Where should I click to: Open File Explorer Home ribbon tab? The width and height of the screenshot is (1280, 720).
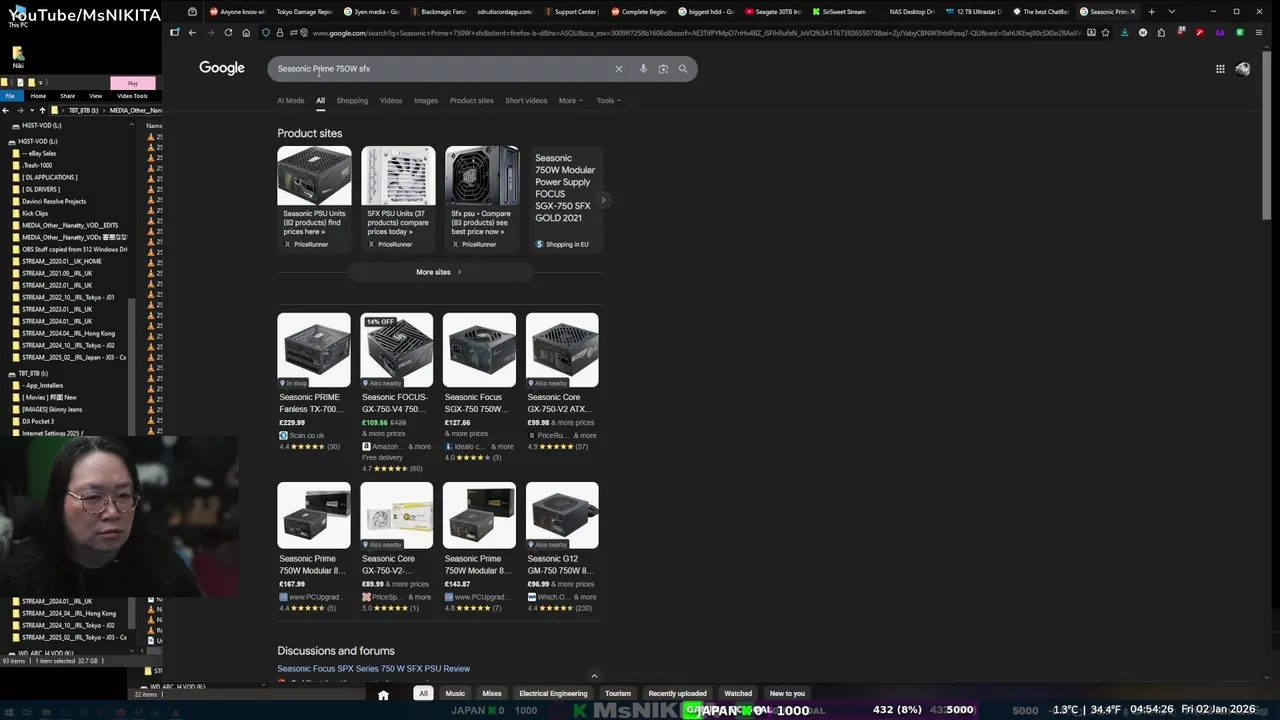pyautogui.click(x=38, y=96)
